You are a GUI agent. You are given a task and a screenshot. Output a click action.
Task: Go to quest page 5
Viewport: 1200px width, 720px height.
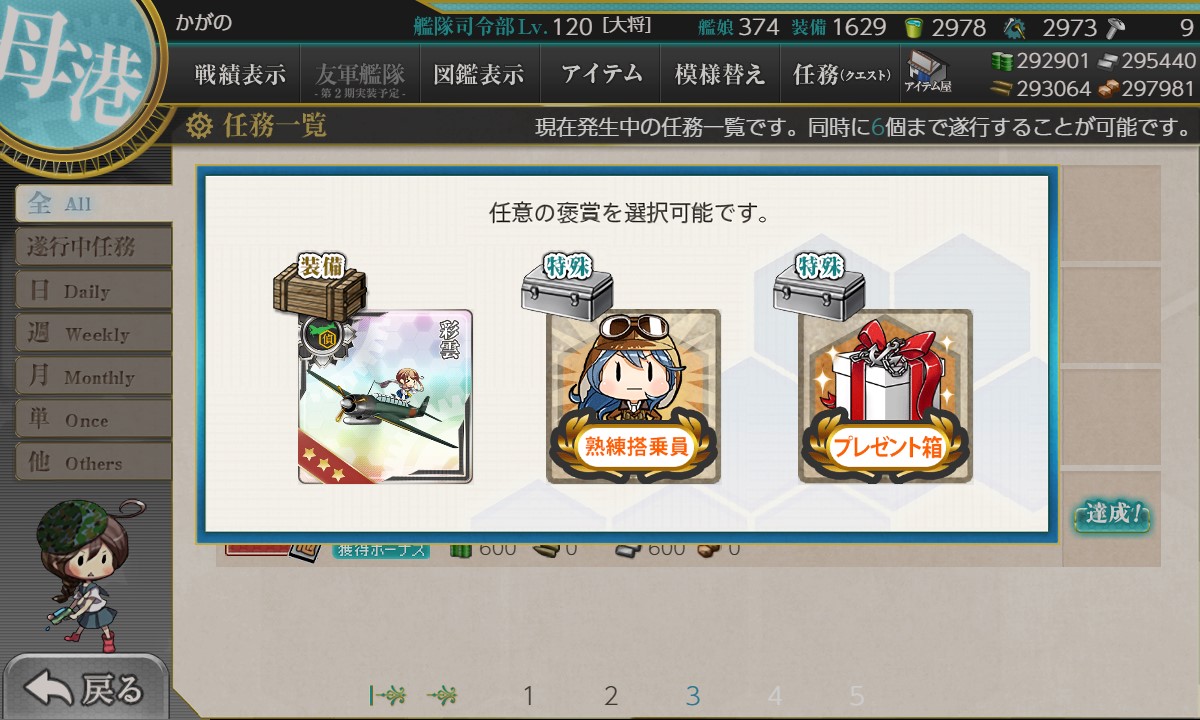[857, 696]
